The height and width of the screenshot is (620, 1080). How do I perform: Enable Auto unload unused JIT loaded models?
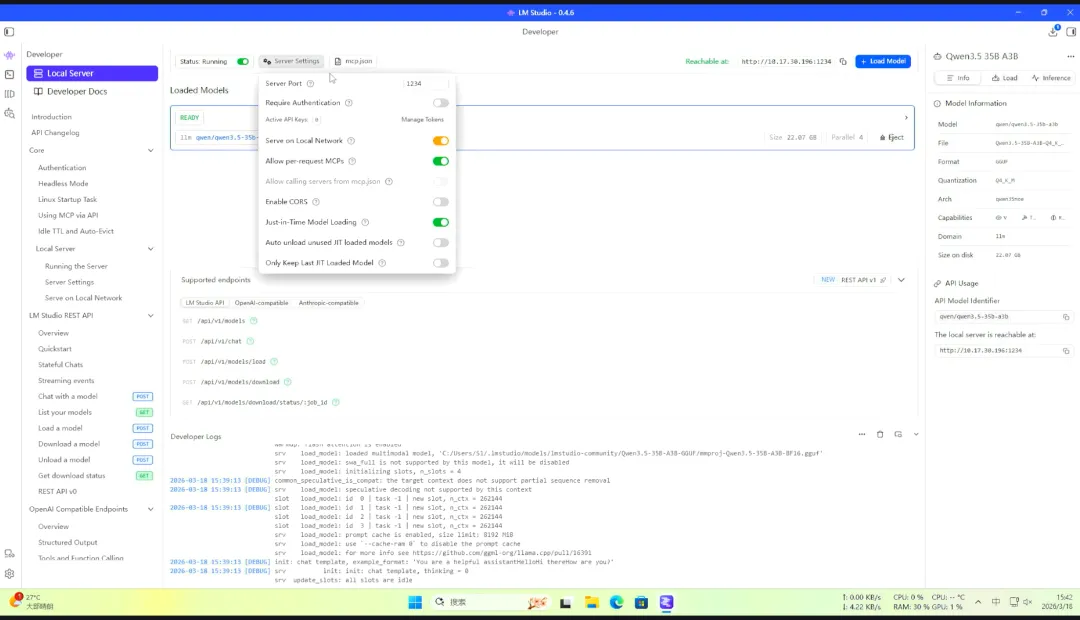pyautogui.click(x=441, y=242)
